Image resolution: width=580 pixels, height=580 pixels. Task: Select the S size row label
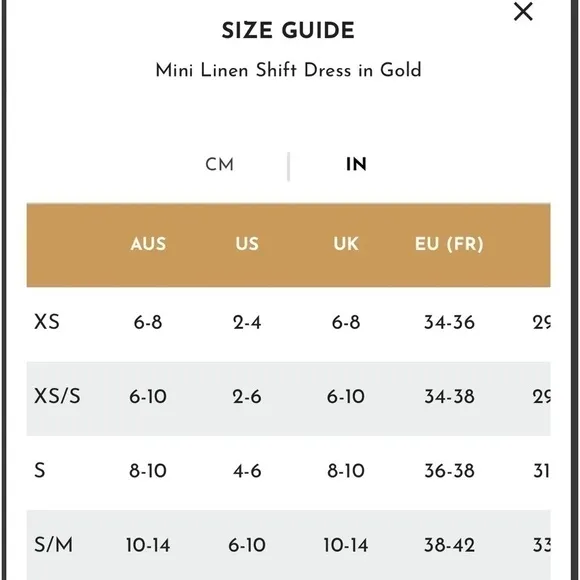40,471
